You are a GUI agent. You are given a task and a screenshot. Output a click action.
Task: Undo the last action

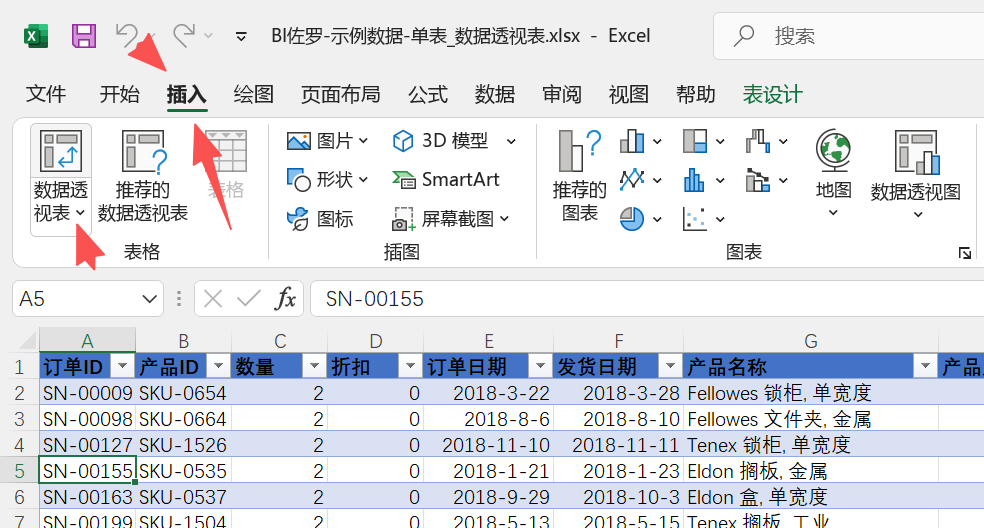click(x=127, y=35)
